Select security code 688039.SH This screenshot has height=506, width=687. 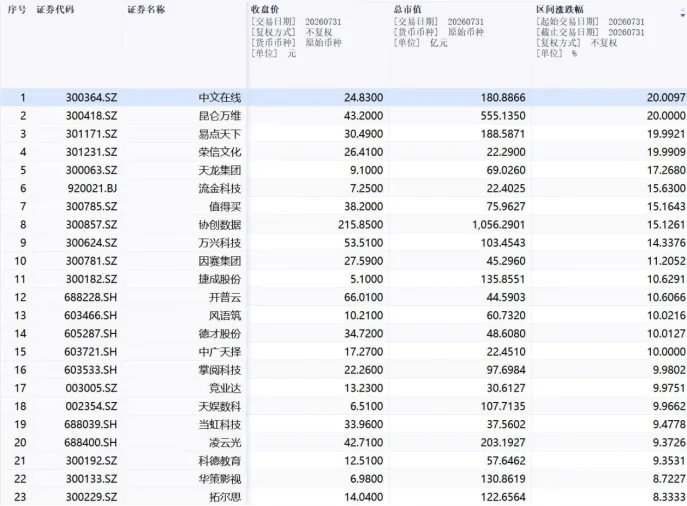click(x=91, y=425)
